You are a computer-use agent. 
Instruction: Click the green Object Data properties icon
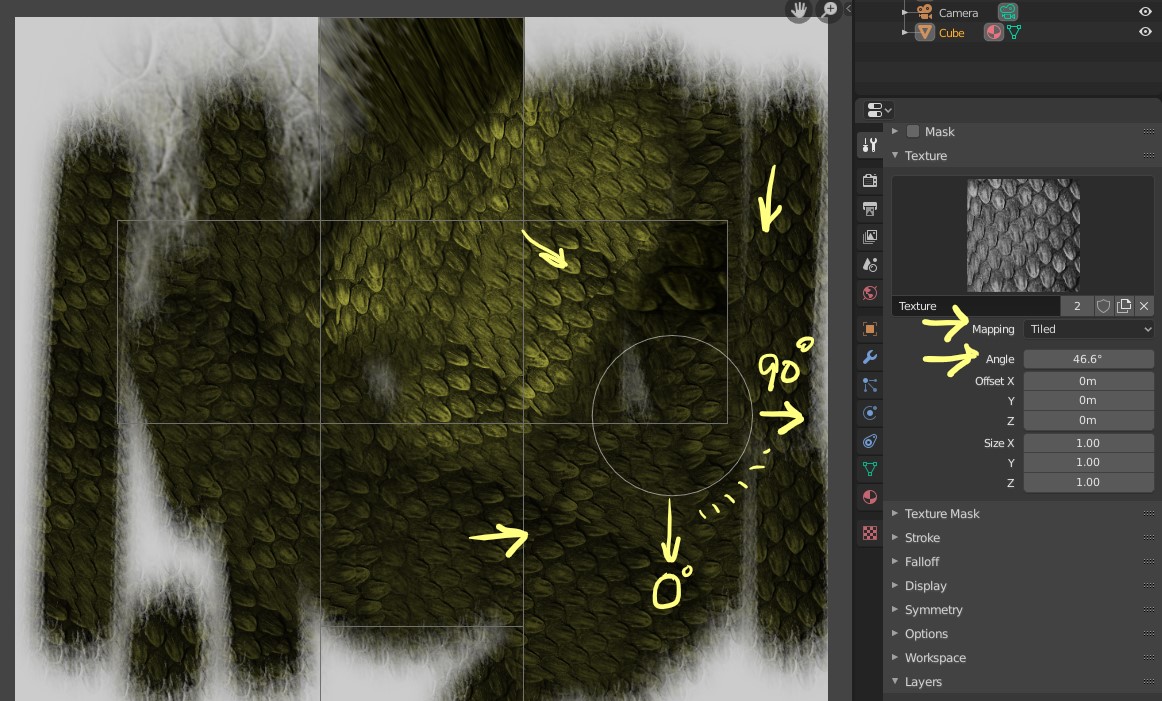[869, 468]
